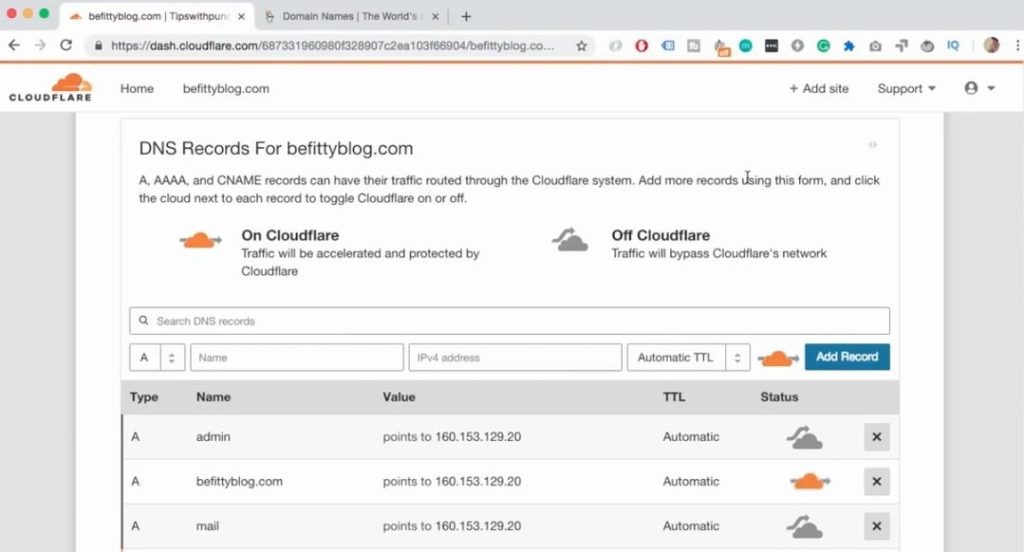Click the Type column header
The image size is (1024, 552).
pyautogui.click(x=144, y=397)
